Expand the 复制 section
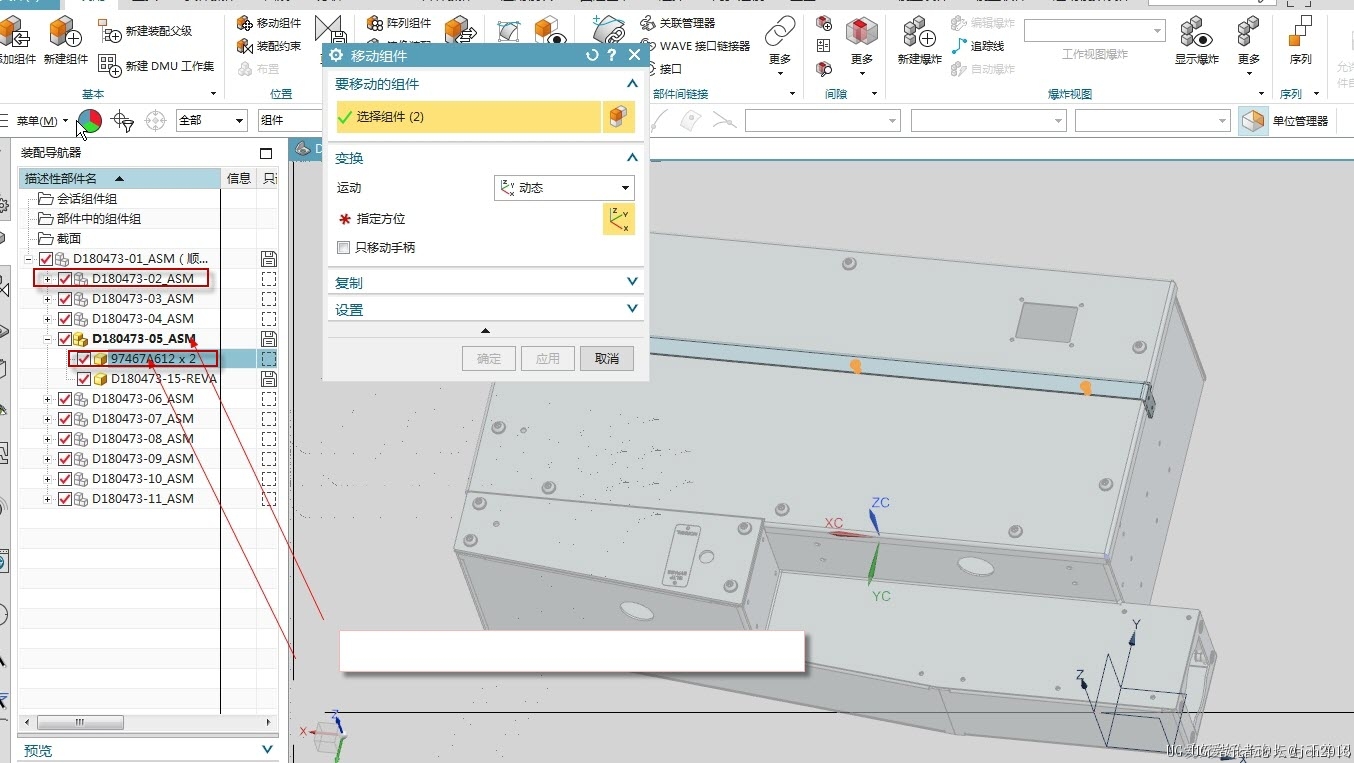The width and height of the screenshot is (1354, 763). tap(631, 283)
